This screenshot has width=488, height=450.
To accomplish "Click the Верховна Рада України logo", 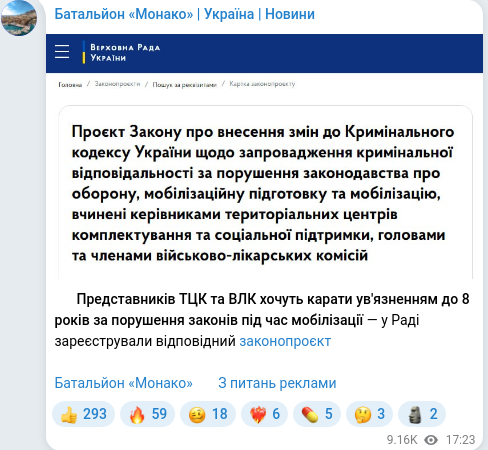I will (x=121, y=52).
